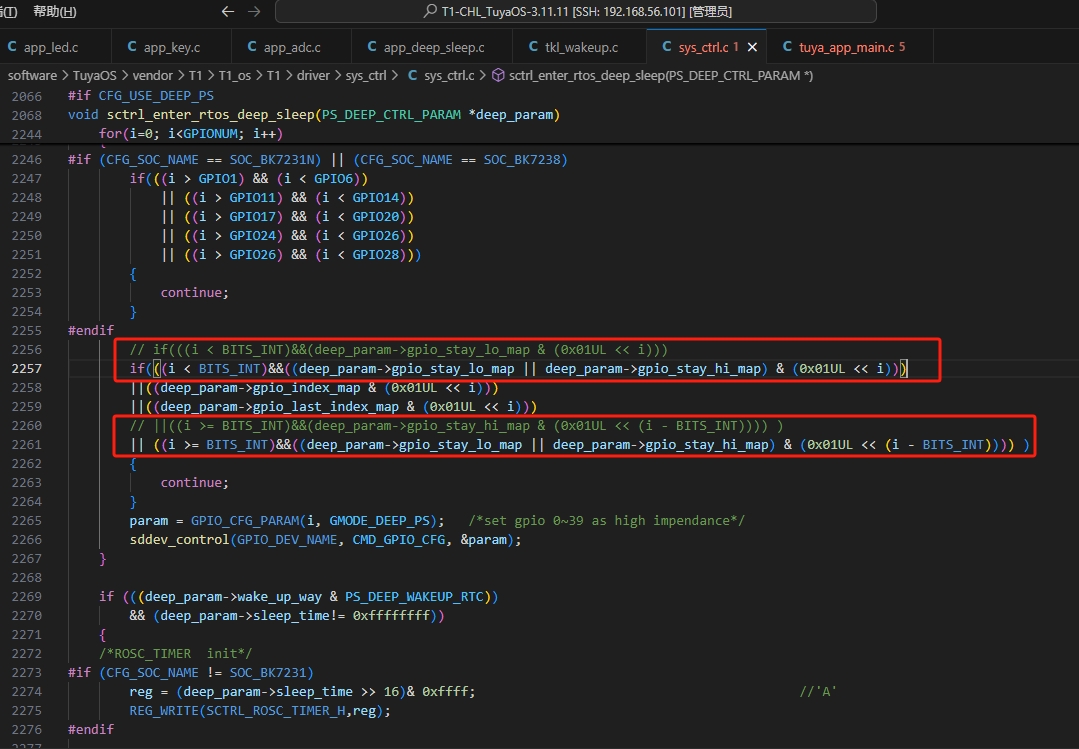Click PS_DEEP_WAKEUP_RTC on line 2269

pos(414,597)
